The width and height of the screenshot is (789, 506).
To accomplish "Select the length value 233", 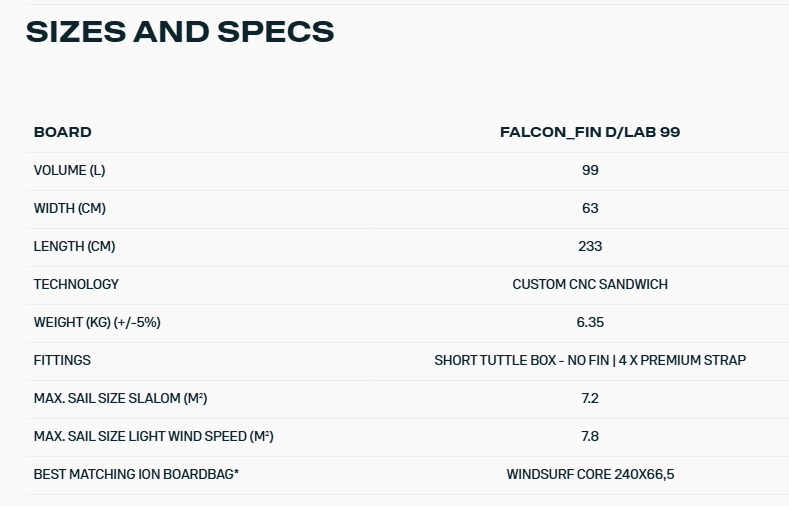I will click(590, 246).
